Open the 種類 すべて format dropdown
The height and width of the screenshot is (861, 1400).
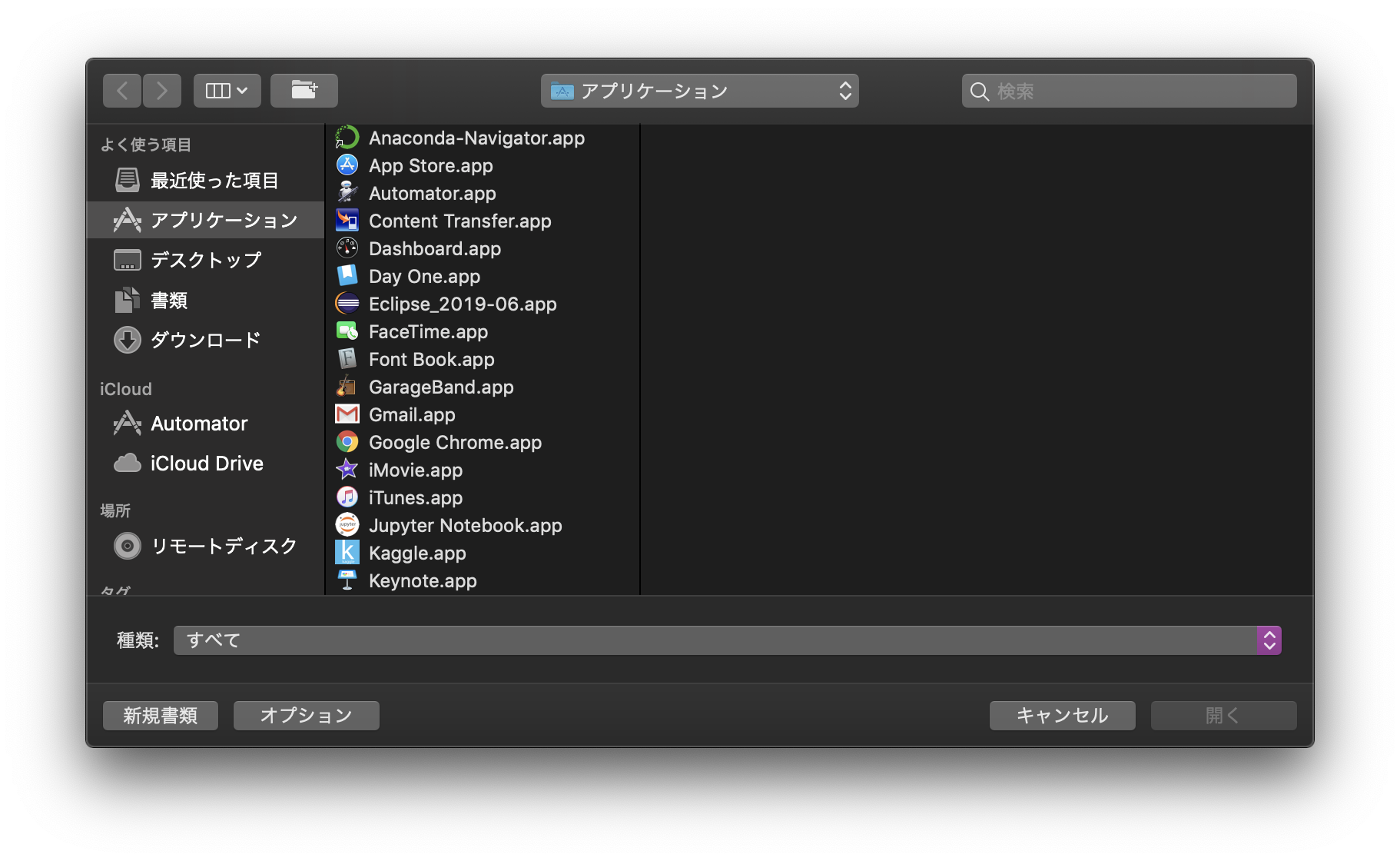727,640
